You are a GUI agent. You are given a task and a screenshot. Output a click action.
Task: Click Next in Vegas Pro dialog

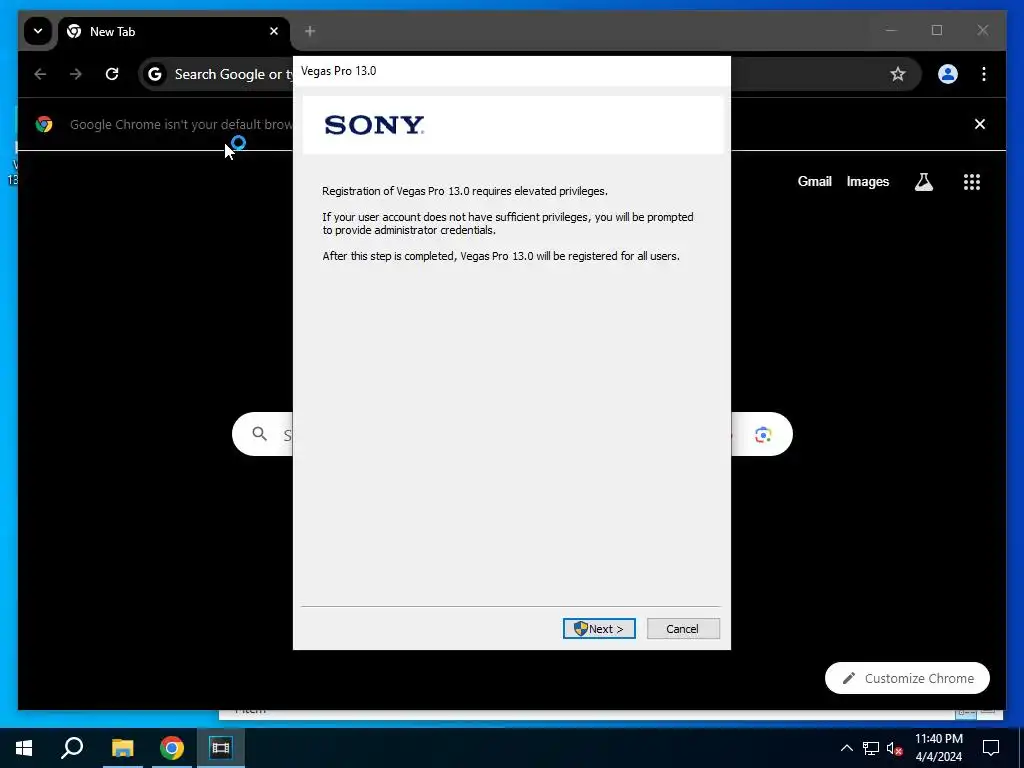tap(599, 628)
